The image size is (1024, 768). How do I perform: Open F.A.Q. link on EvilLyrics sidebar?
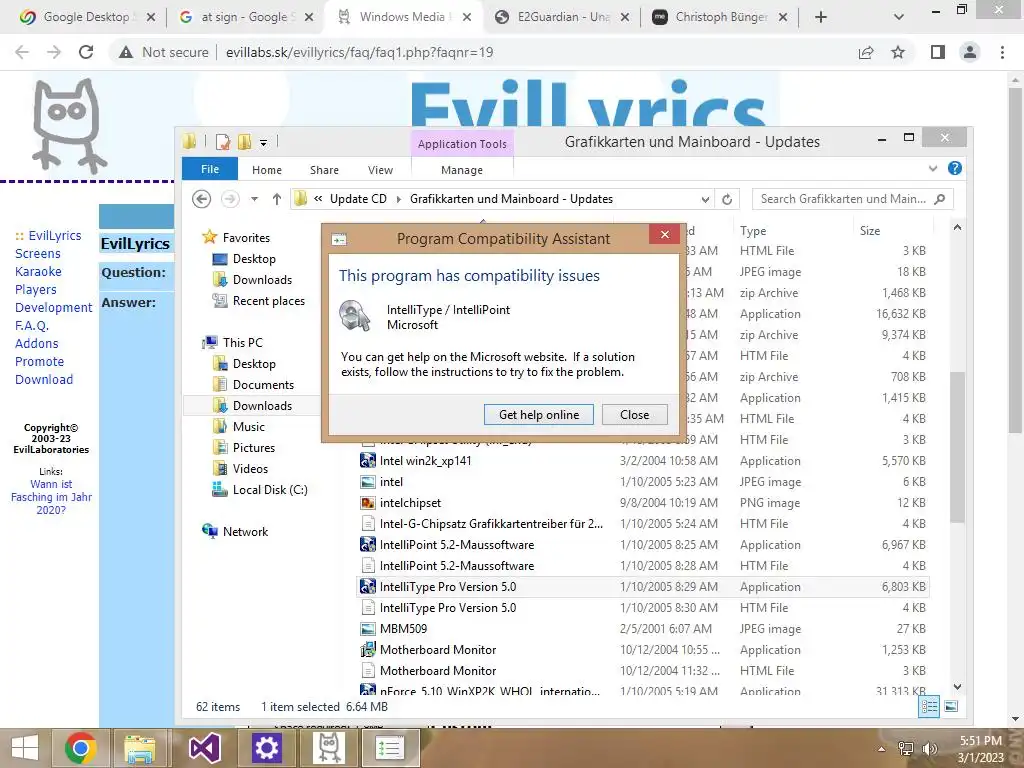pyautogui.click(x=31, y=325)
